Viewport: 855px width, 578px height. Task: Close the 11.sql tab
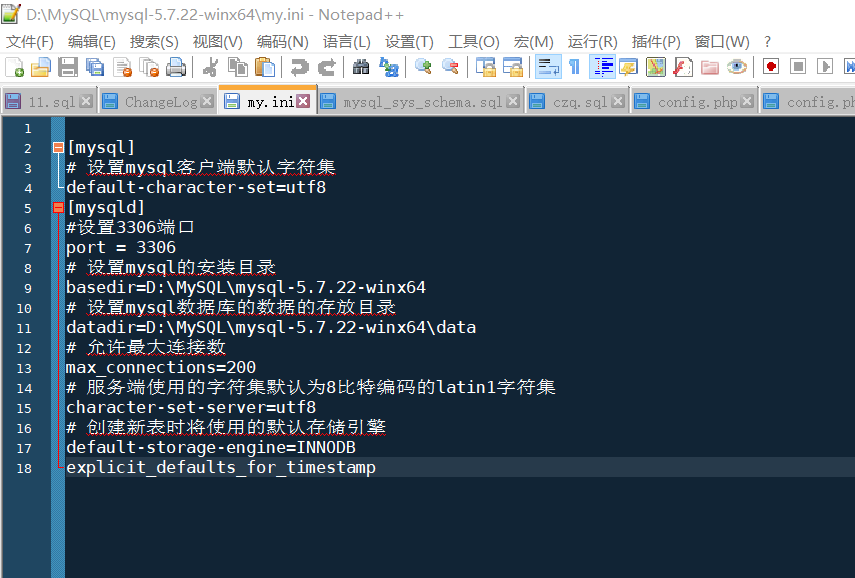86,101
